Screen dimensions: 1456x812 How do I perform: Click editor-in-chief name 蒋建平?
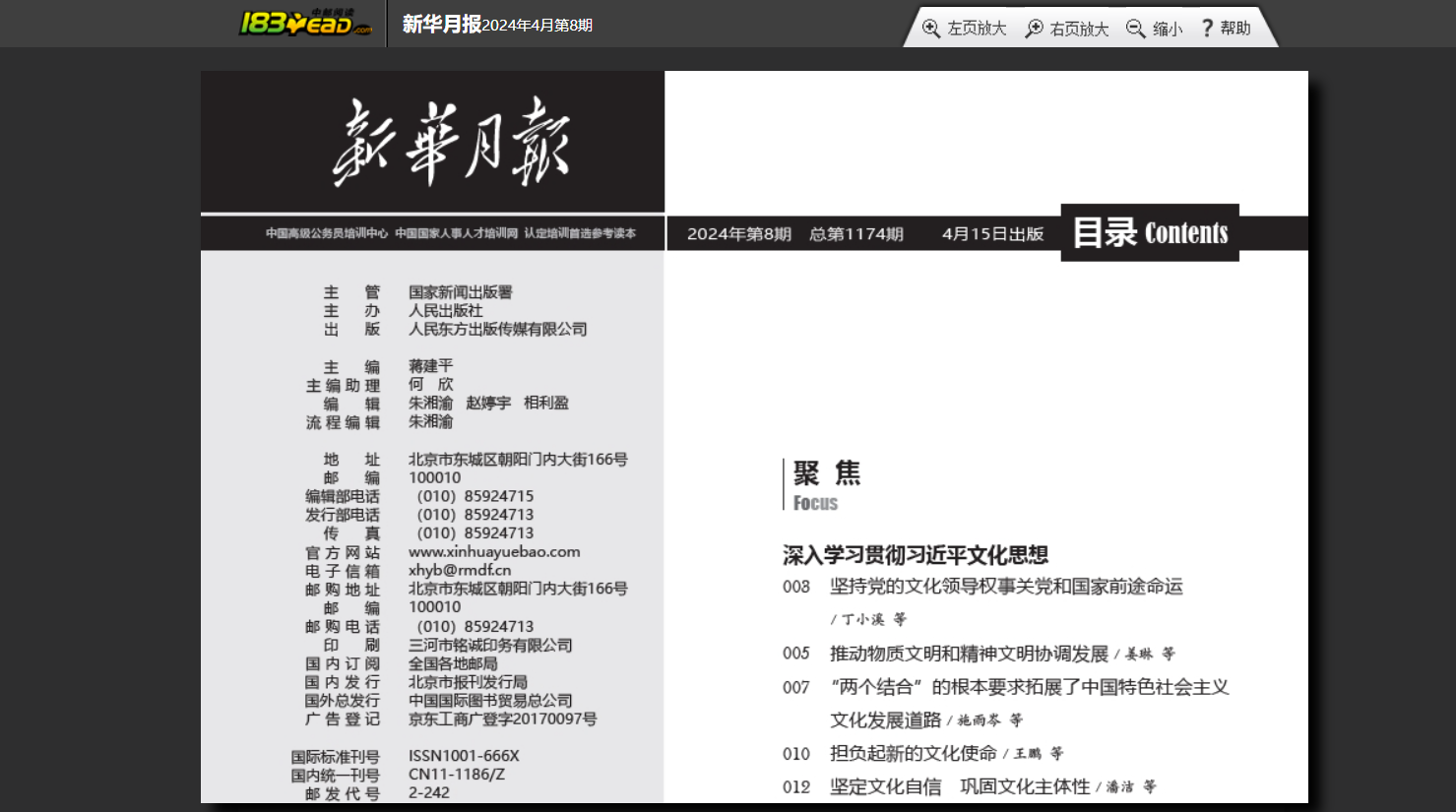click(x=431, y=366)
